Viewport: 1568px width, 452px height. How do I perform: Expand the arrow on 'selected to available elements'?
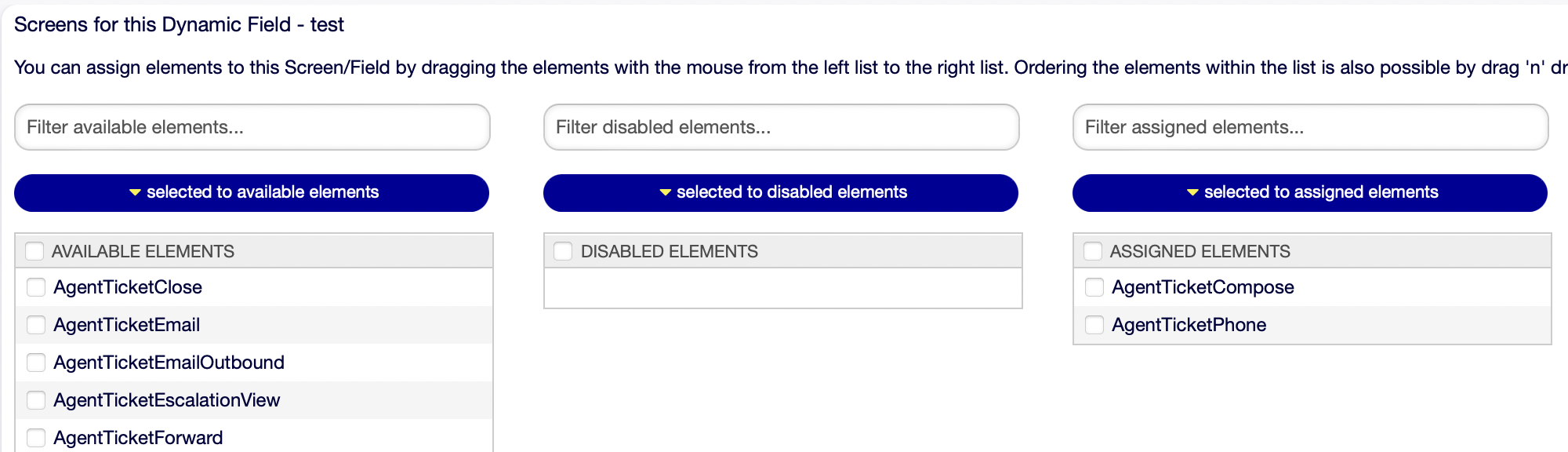[135, 191]
